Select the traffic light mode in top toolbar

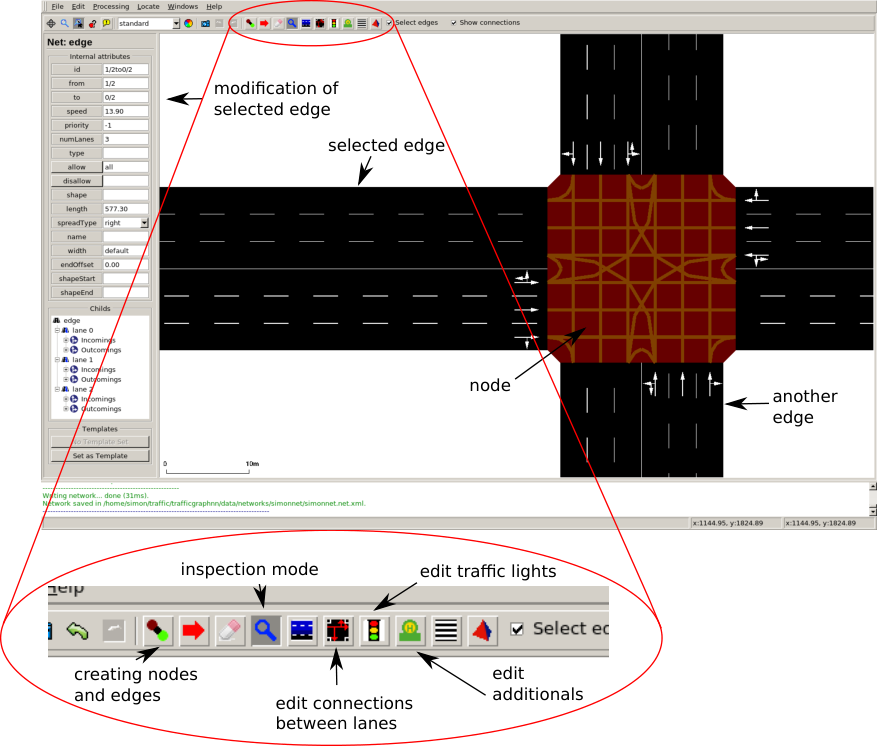click(x=334, y=23)
